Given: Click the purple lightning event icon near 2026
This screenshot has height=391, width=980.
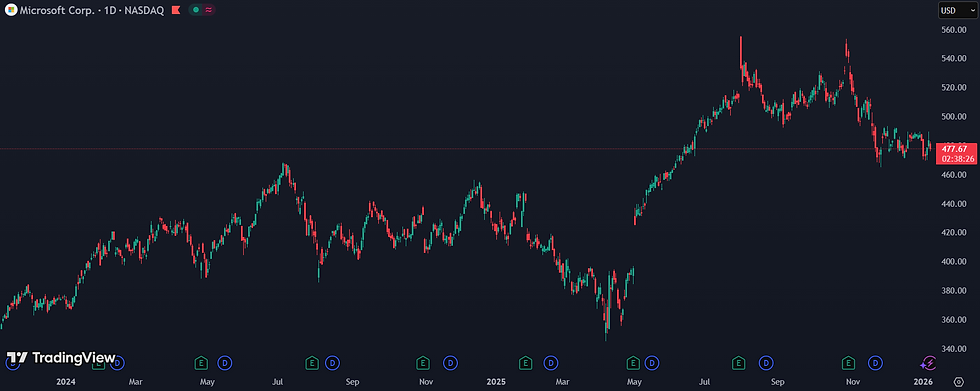Looking at the screenshot, I should pyautogui.click(x=928, y=362).
